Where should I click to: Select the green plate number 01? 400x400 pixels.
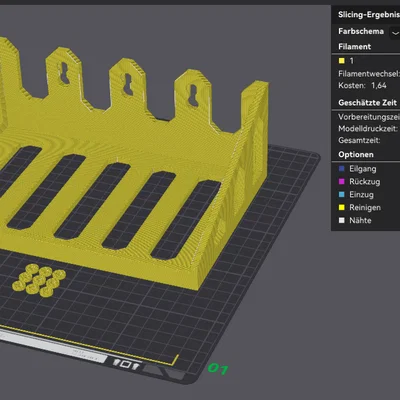point(218,369)
